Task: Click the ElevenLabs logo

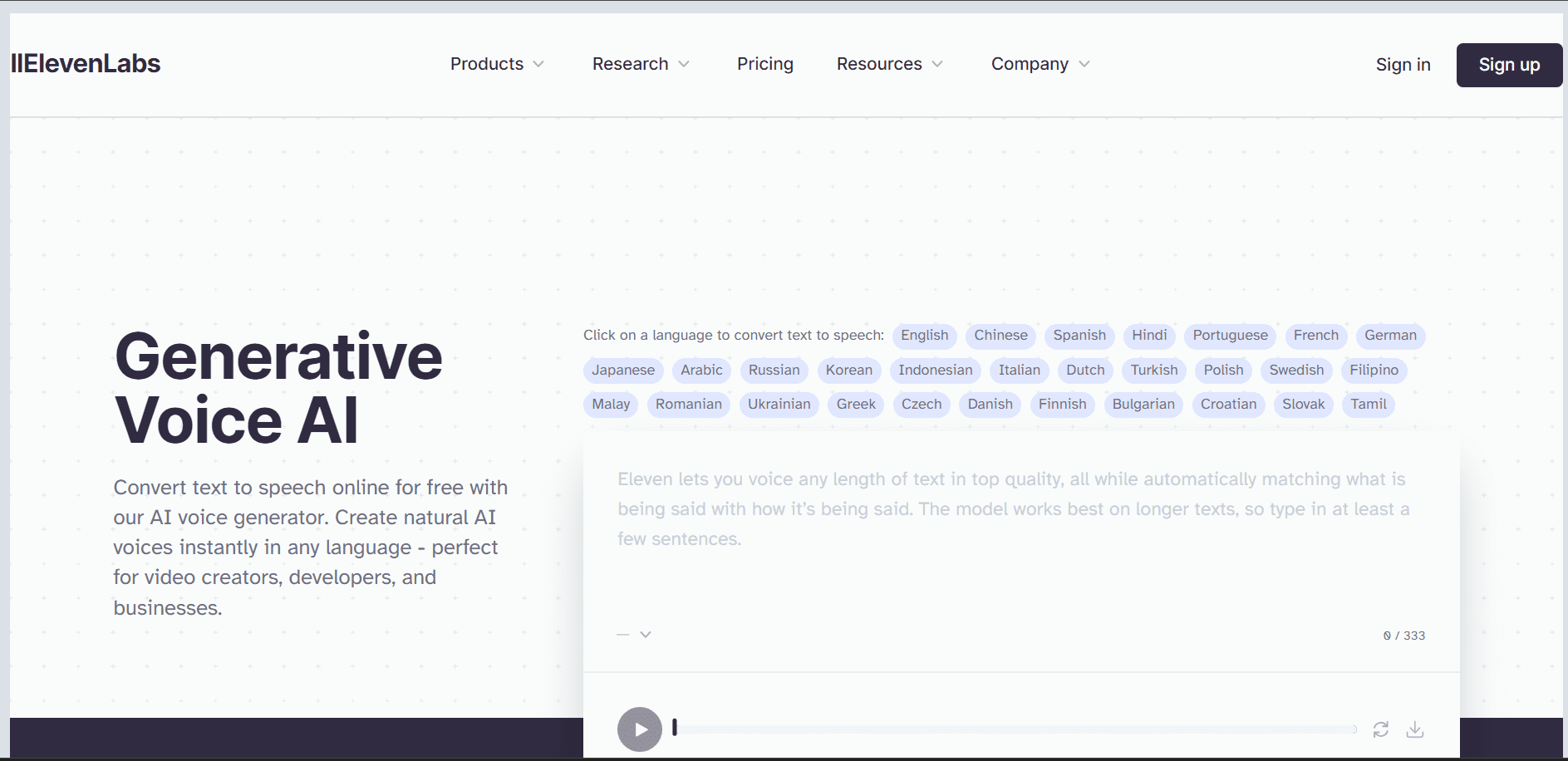Action: tap(83, 63)
